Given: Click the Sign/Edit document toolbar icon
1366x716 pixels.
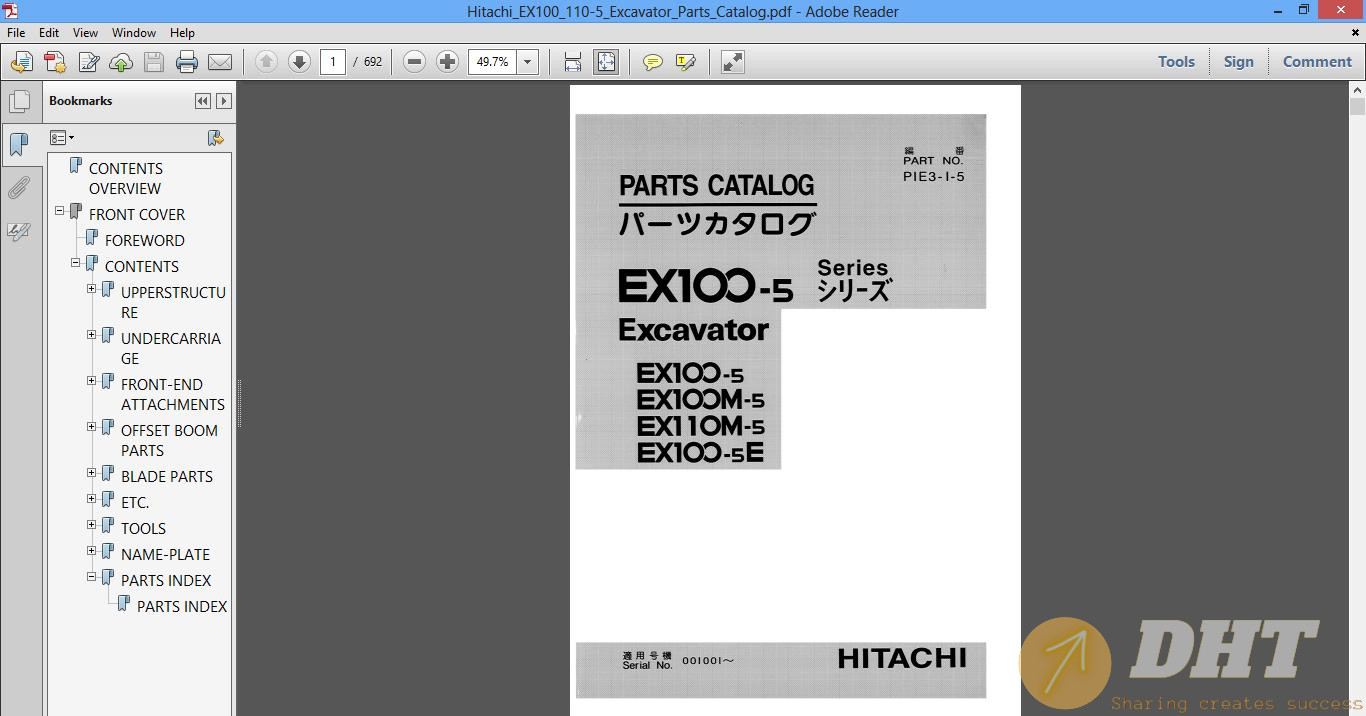Looking at the screenshot, I should click(88, 62).
